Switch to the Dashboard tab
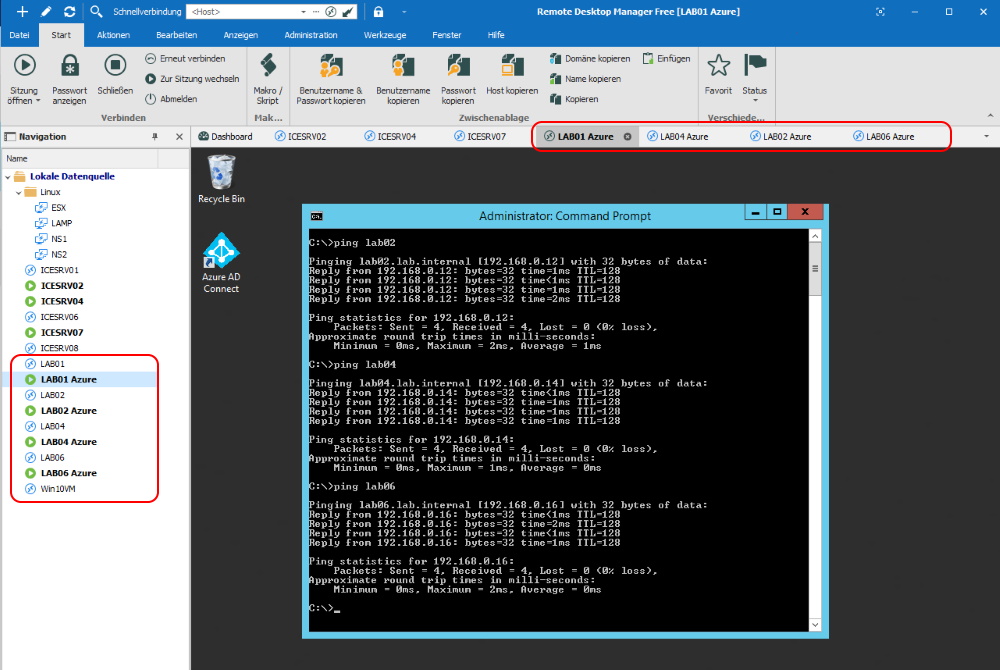This screenshot has width=1000, height=670. [225, 136]
